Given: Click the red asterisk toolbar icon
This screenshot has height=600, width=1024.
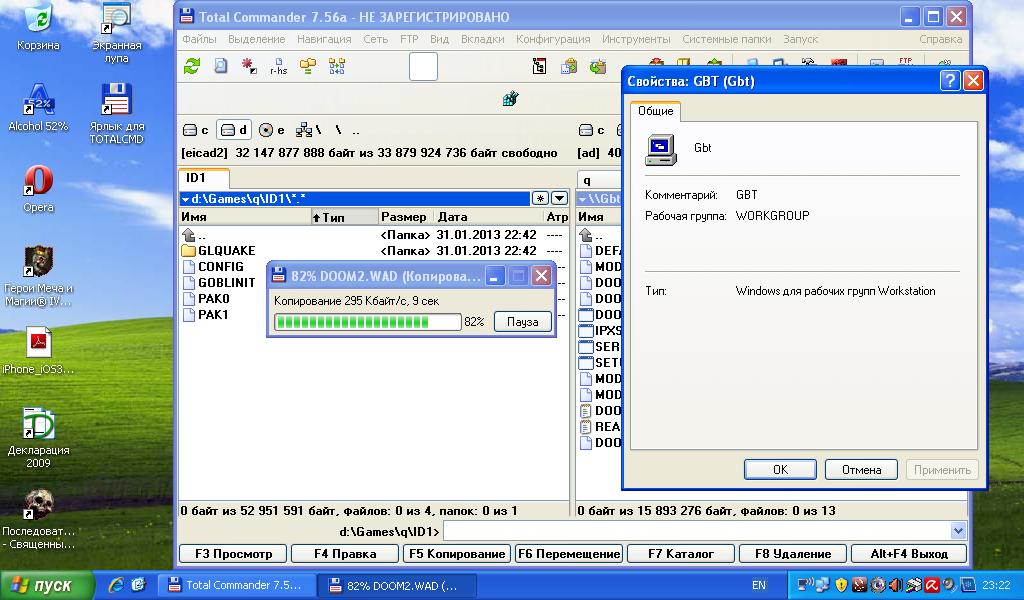Looking at the screenshot, I should 249,66.
